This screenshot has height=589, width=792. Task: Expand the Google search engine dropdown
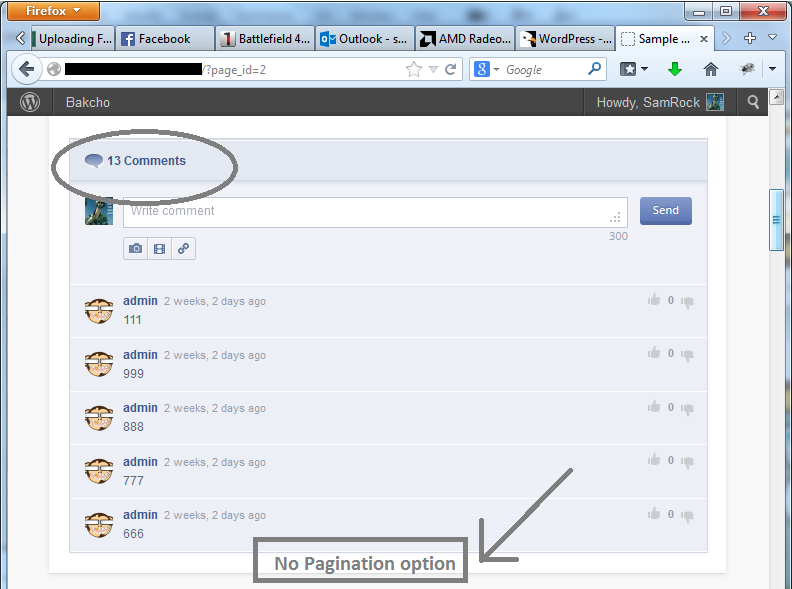point(486,69)
